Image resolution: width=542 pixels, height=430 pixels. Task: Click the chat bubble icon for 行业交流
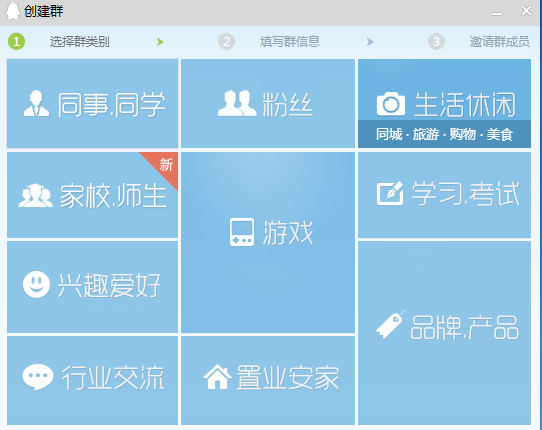point(38,377)
